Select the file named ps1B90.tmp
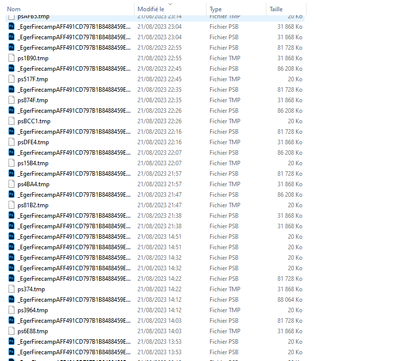This screenshot has width=400, height=361. coord(33,58)
